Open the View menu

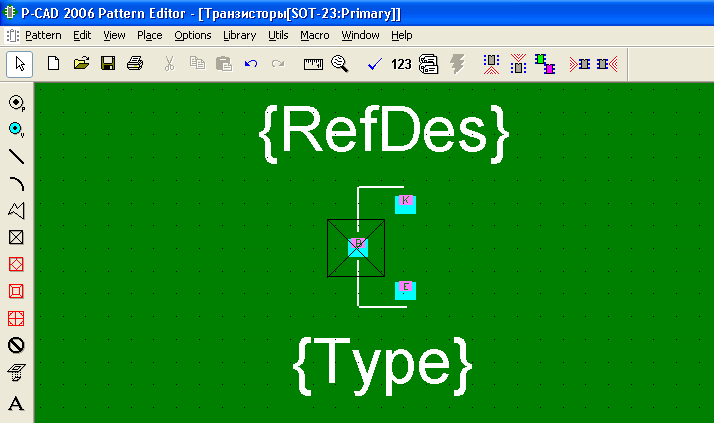pos(114,36)
